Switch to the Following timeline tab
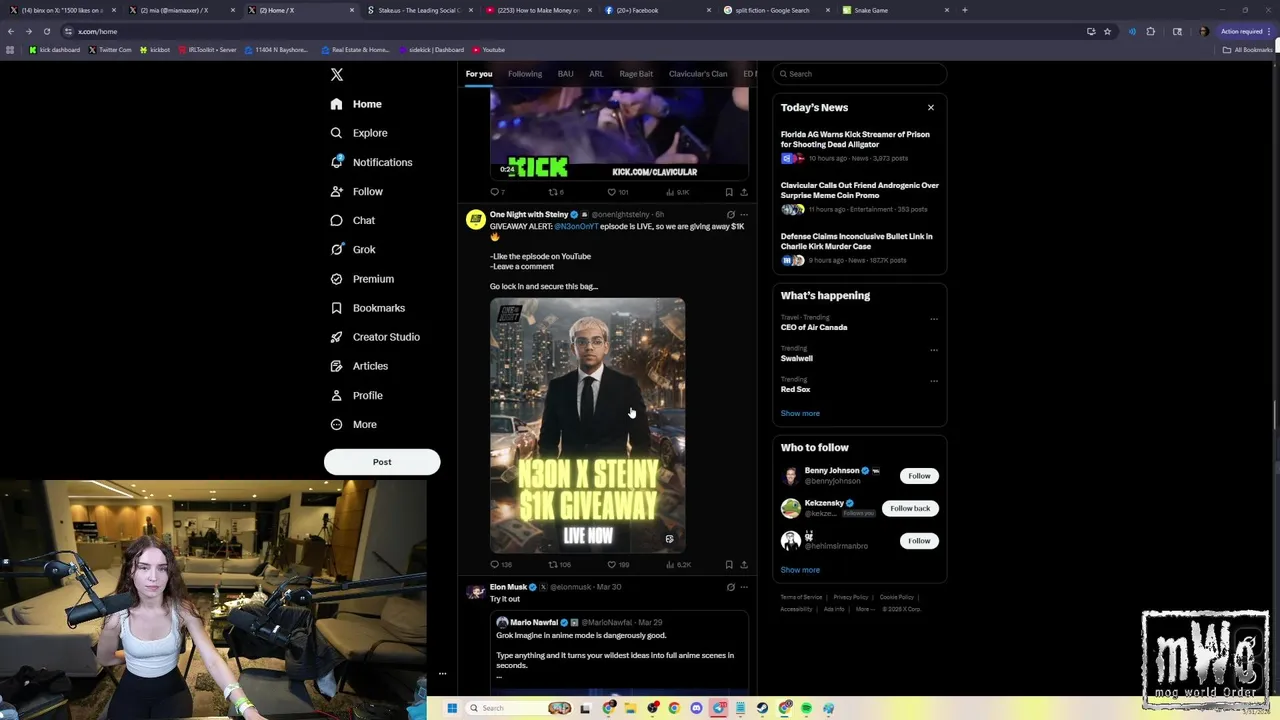Image resolution: width=1280 pixels, height=720 pixels. pyautogui.click(x=525, y=74)
